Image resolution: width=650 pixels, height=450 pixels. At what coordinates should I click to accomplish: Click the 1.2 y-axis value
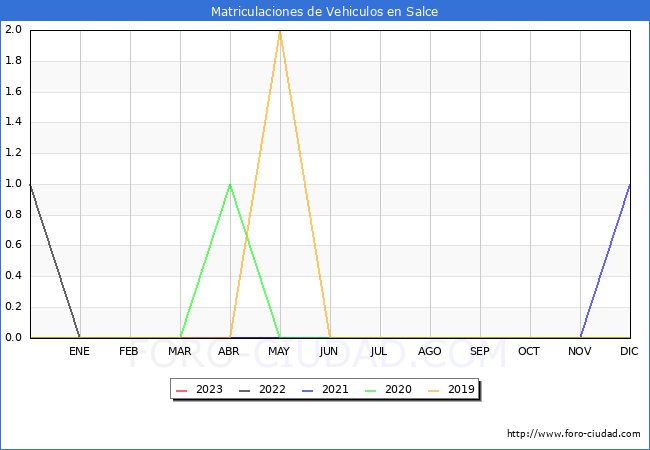point(13,152)
